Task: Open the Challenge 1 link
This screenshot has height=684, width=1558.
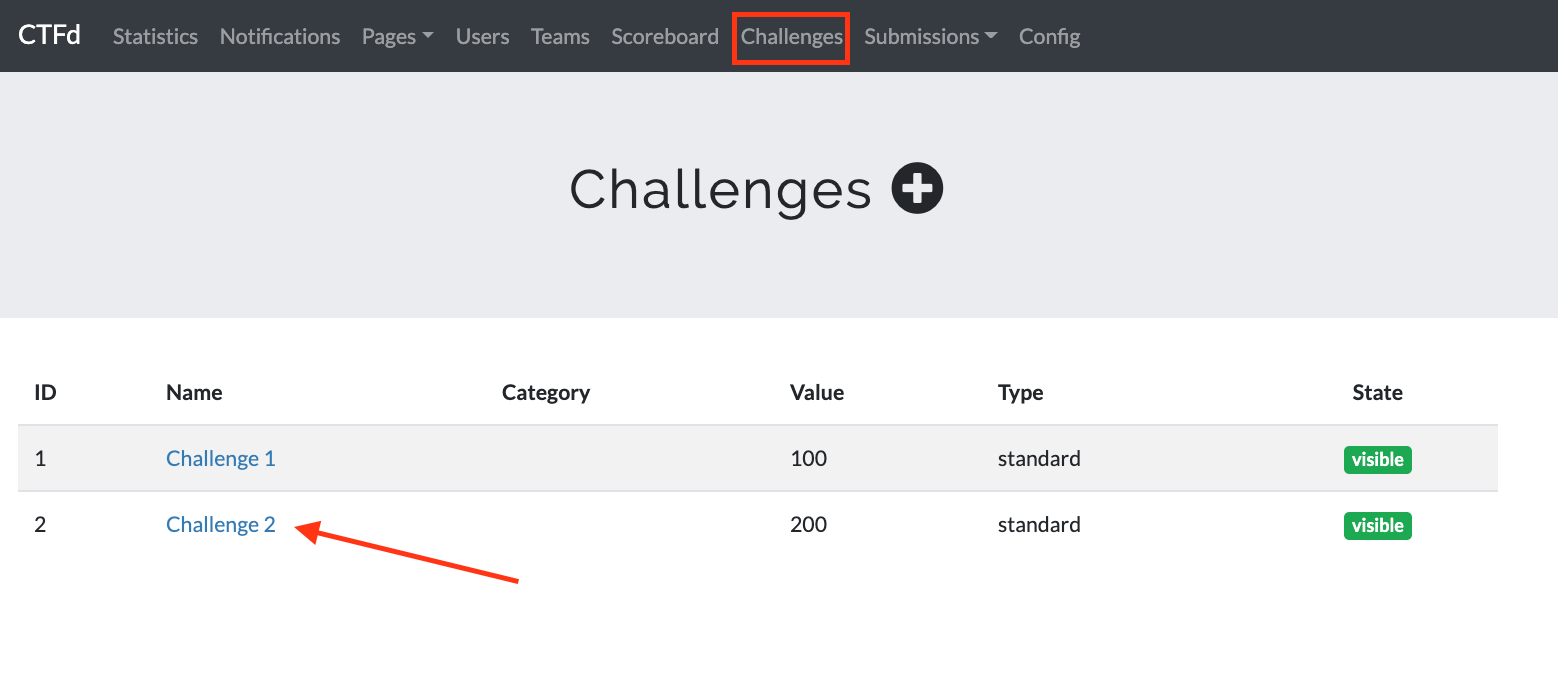Action: click(x=220, y=459)
